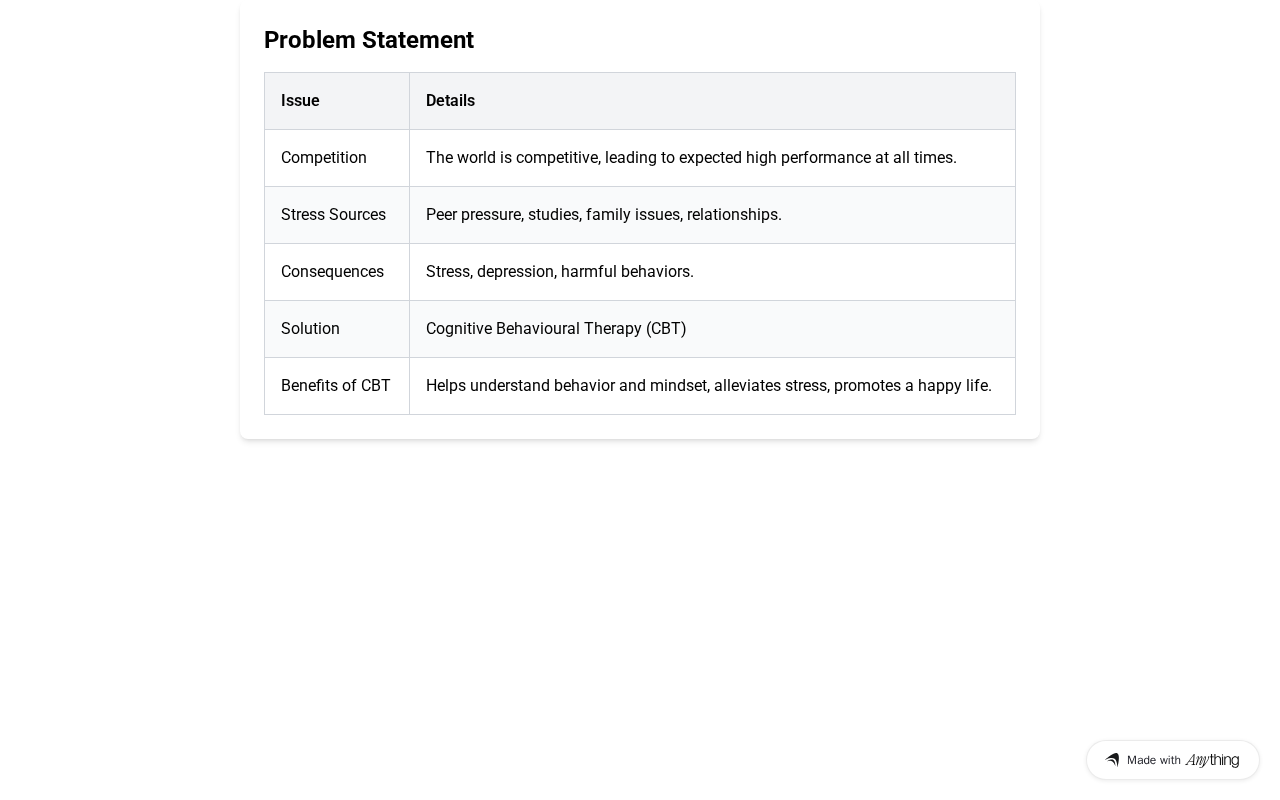This screenshot has height=800, width=1280.
Task: Select the "Peer pressure" phrase in details
Action: [x=473, y=215]
